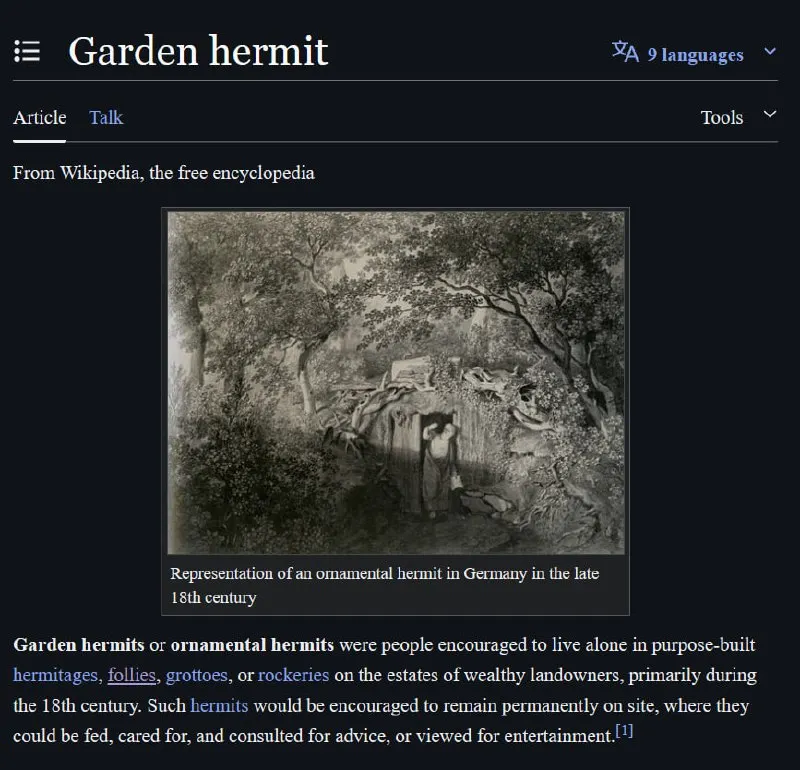
Task: Click the Garden hermit page title
Action: tap(198, 51)
